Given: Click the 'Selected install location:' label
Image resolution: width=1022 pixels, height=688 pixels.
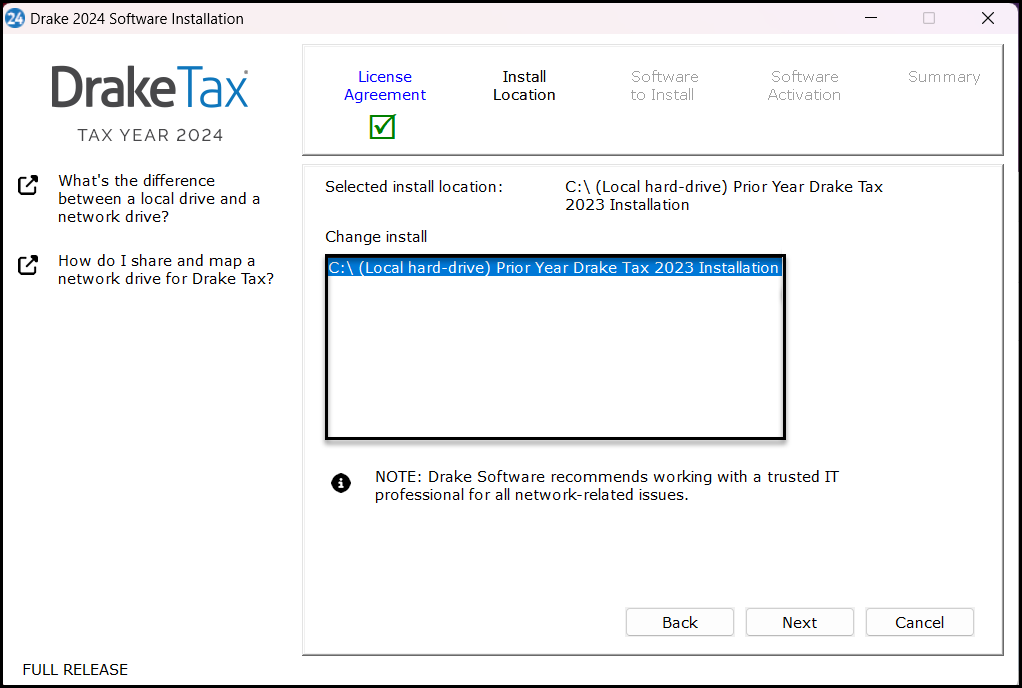Looking at the screenshot, I should [x=414, y=187].
